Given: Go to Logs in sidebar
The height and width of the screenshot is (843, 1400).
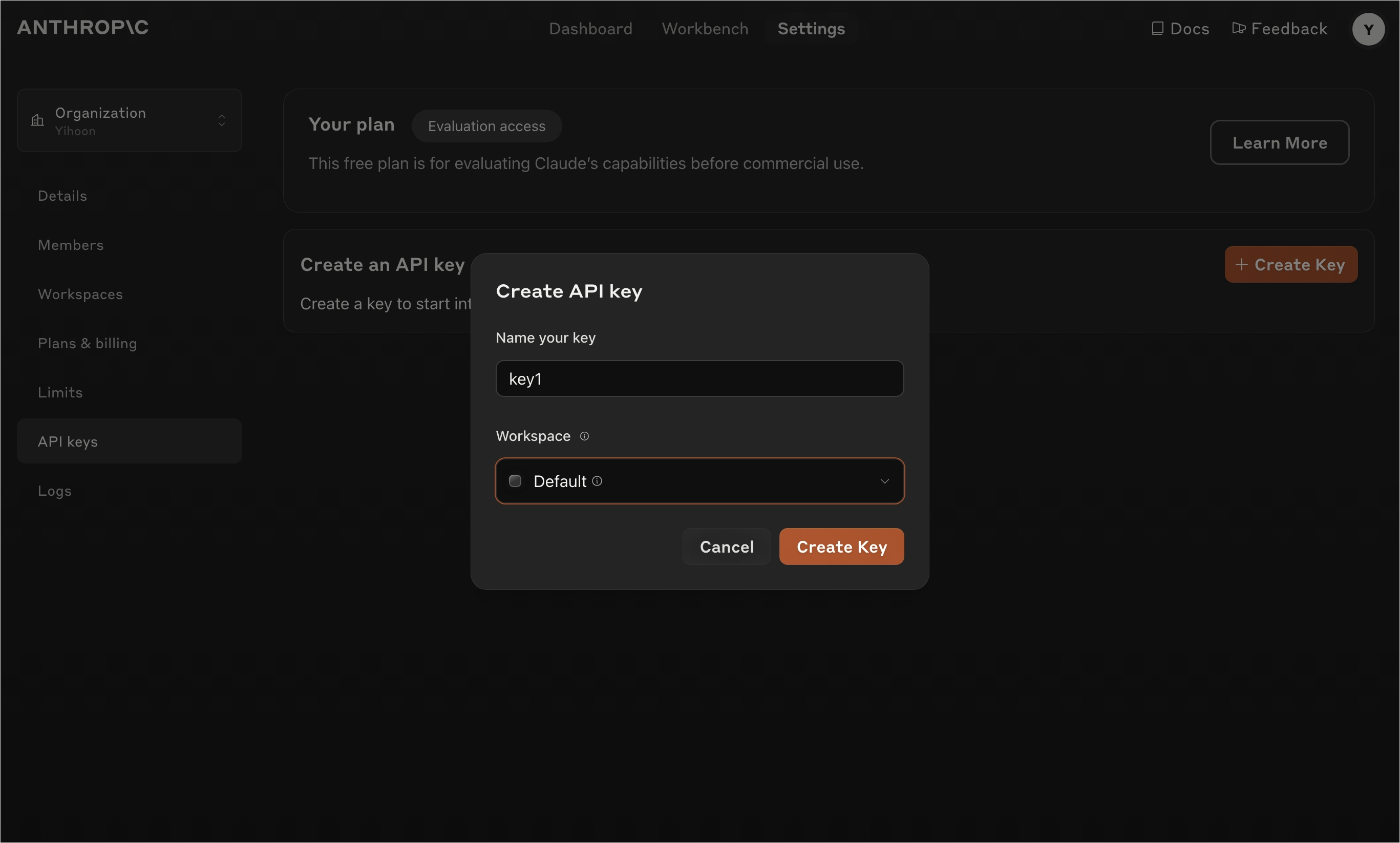Looking at the screenshot, I should tap(54, 491).
